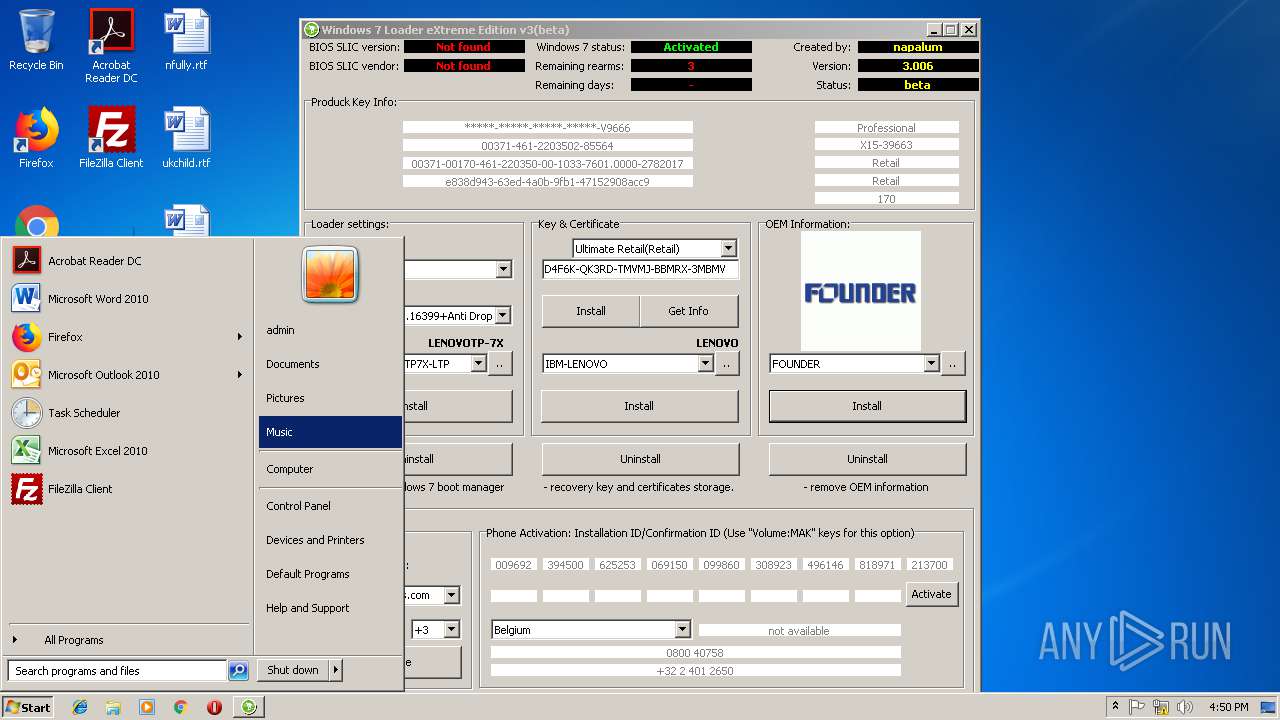
Task: Open Task Scheduler from Start menu
Action: point(127,413)
